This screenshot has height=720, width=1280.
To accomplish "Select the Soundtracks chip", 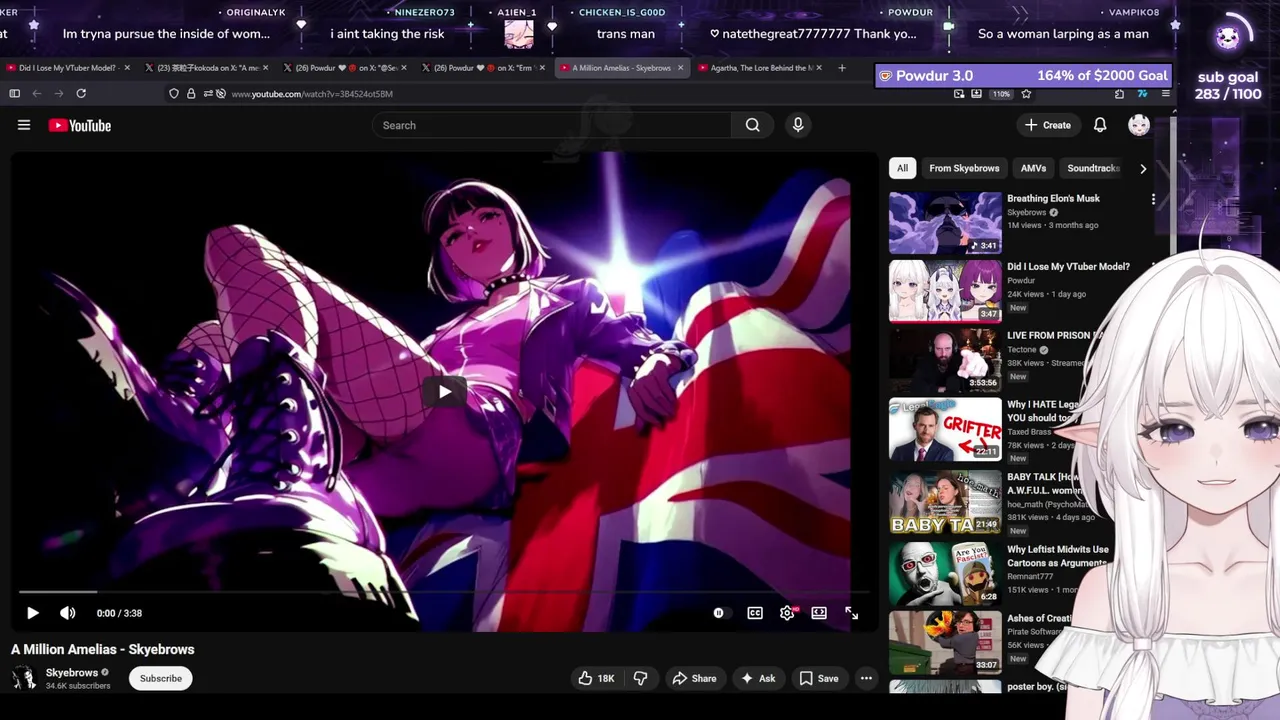I will tap(1092, 168).
